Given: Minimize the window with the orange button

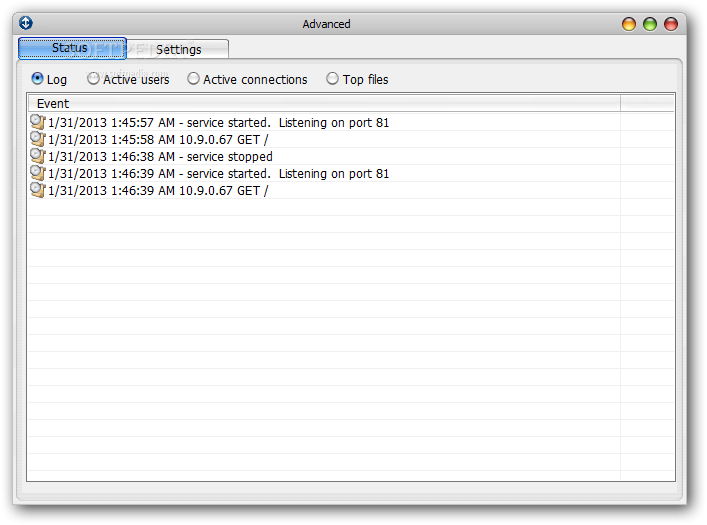Looking at the screenshot, I should [629, 24].
